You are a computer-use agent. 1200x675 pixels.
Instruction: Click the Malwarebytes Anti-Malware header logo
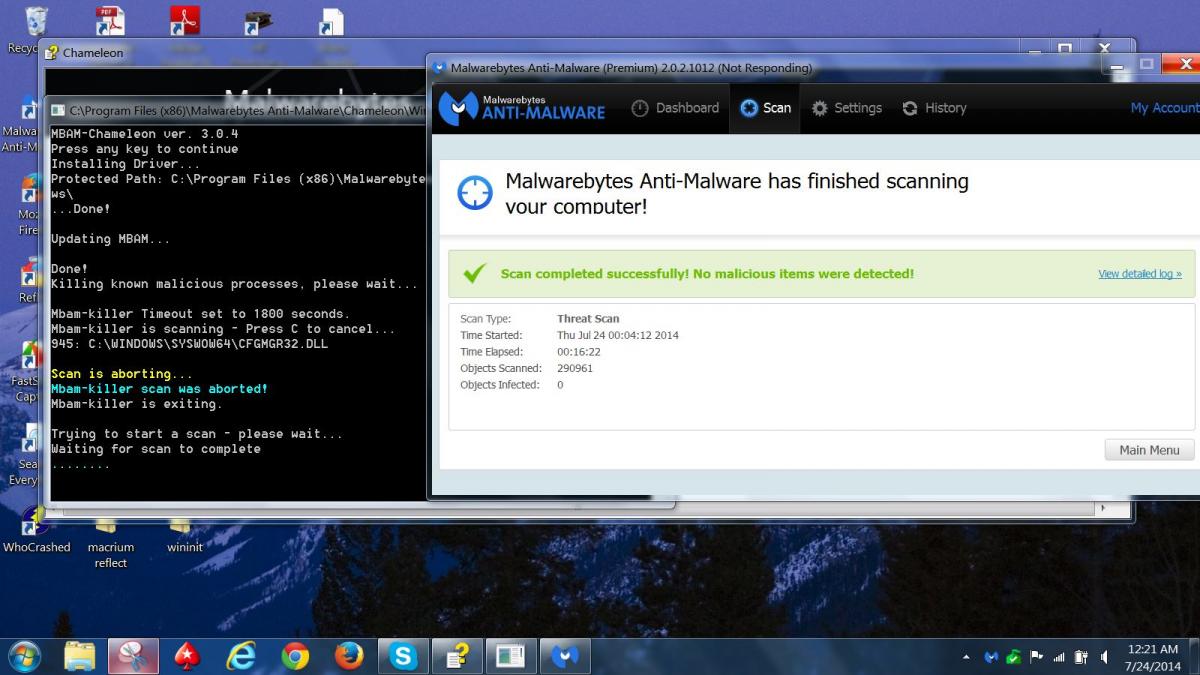click(521, 108)
